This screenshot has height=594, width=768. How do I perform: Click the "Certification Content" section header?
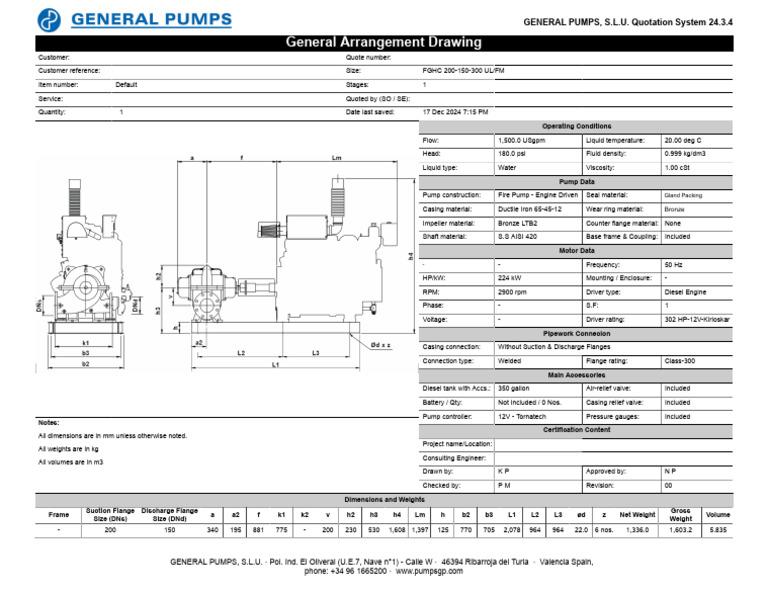(x=576, y=430)
